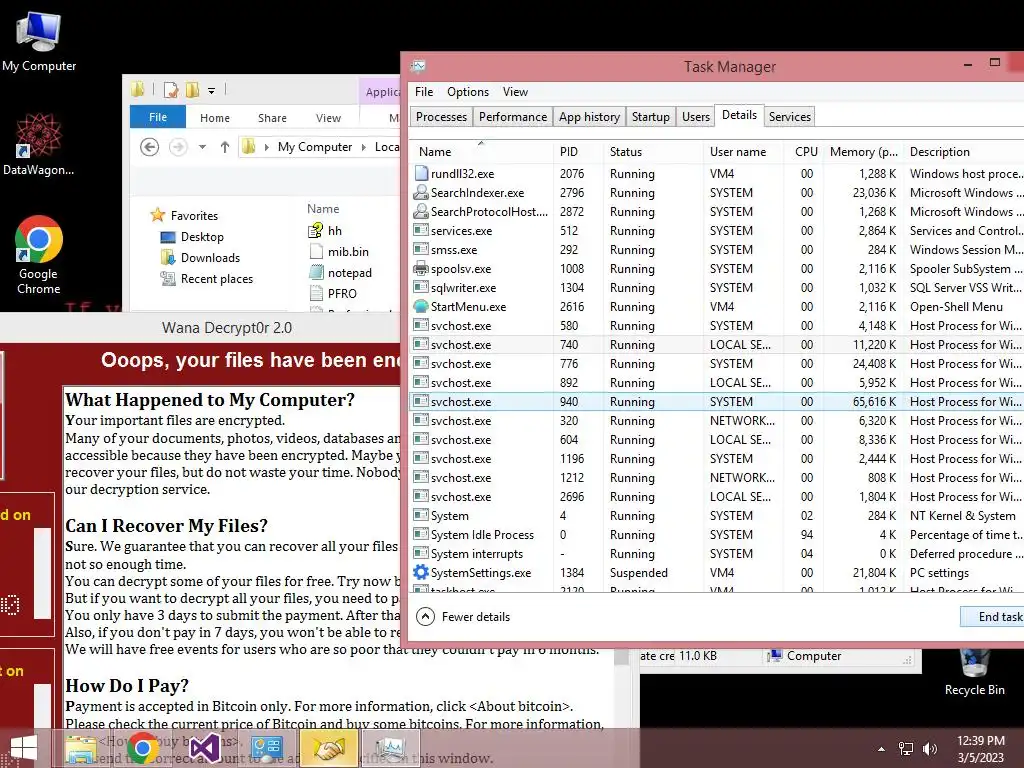Open Task Manager Options menu

pos(468,91)
